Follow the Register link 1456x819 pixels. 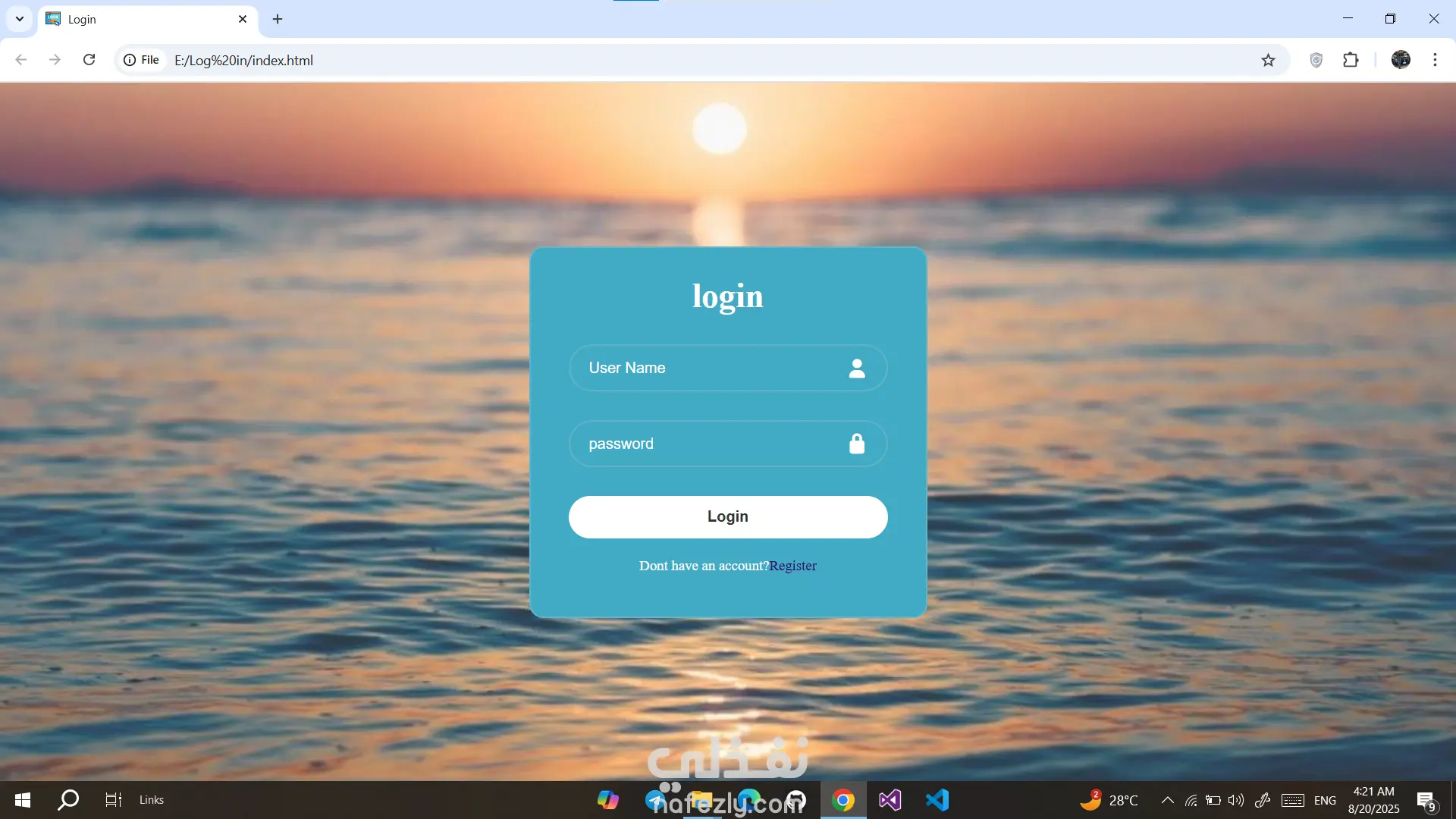pyautogui.click(x=793, y=566)
